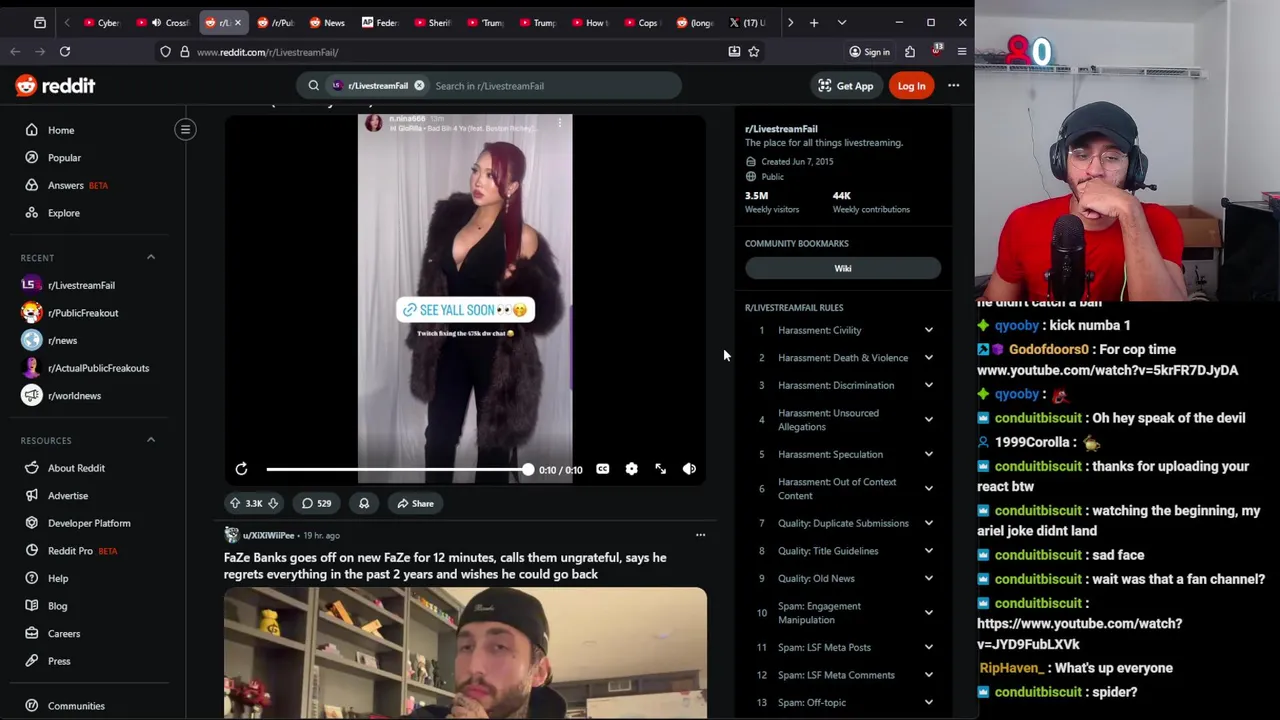The width and height of the screenshot is (1280, 720).
Task: Bookmark this page with the star icon
Action: tap(754, 51)
